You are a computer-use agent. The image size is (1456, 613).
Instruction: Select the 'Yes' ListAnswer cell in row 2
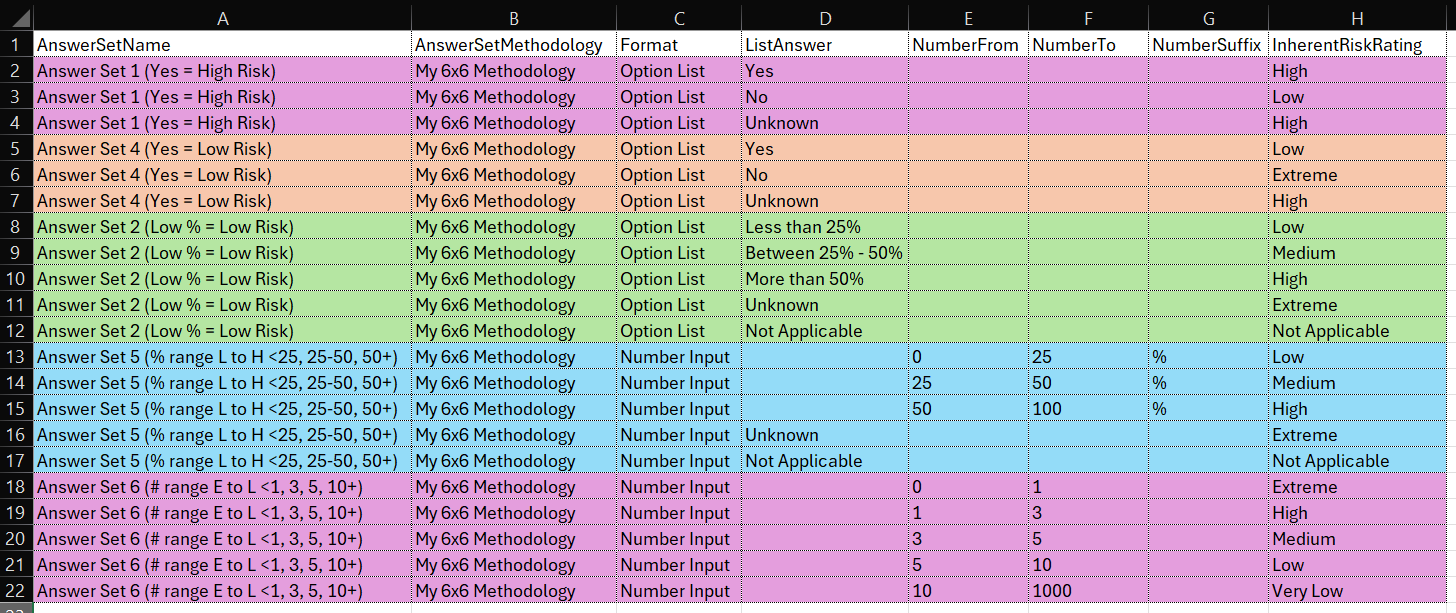(x=824, y=71)
